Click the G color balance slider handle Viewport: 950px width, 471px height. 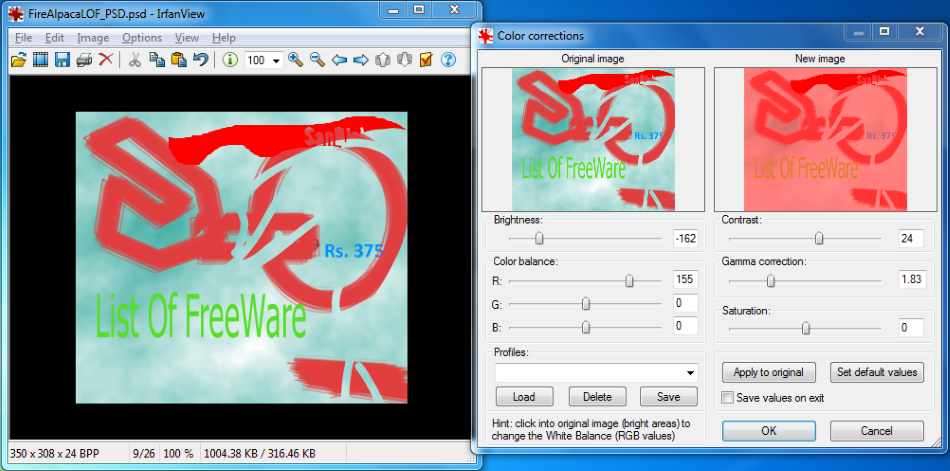[x=586, y=304]
